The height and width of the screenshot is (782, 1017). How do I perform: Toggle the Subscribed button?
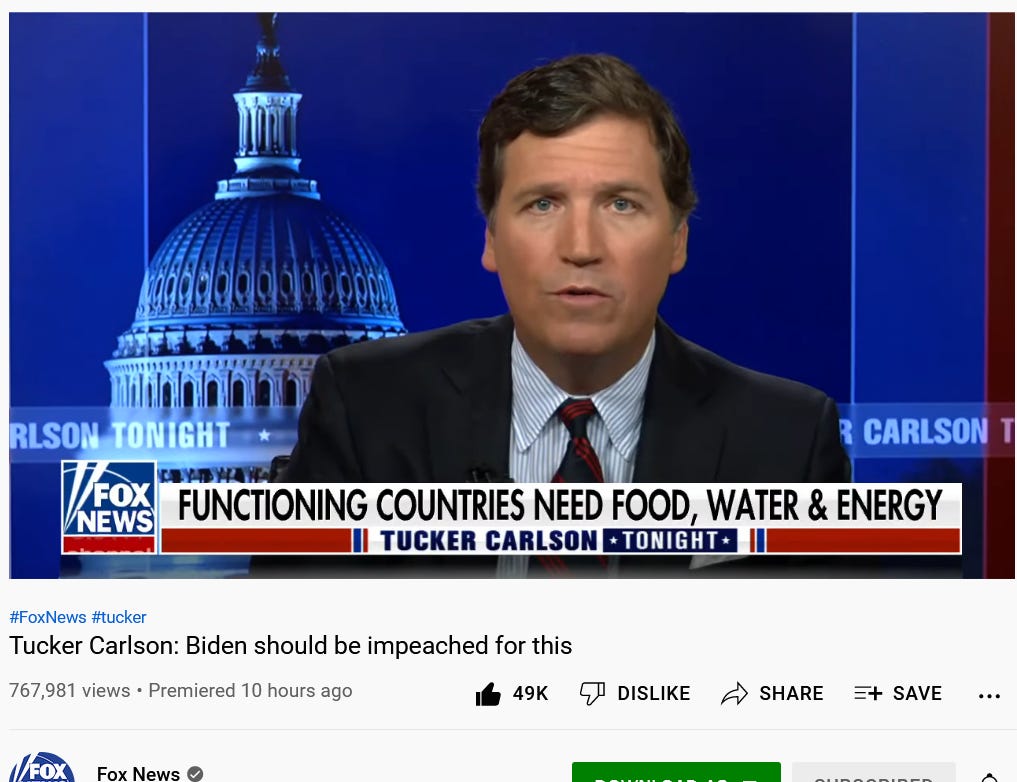tap(874, 773)
